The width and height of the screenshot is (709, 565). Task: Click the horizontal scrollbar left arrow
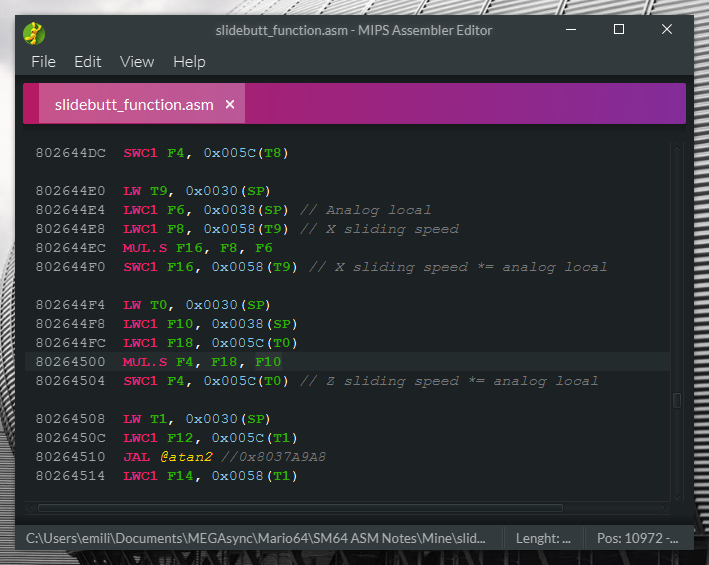[x=30, y=508]
